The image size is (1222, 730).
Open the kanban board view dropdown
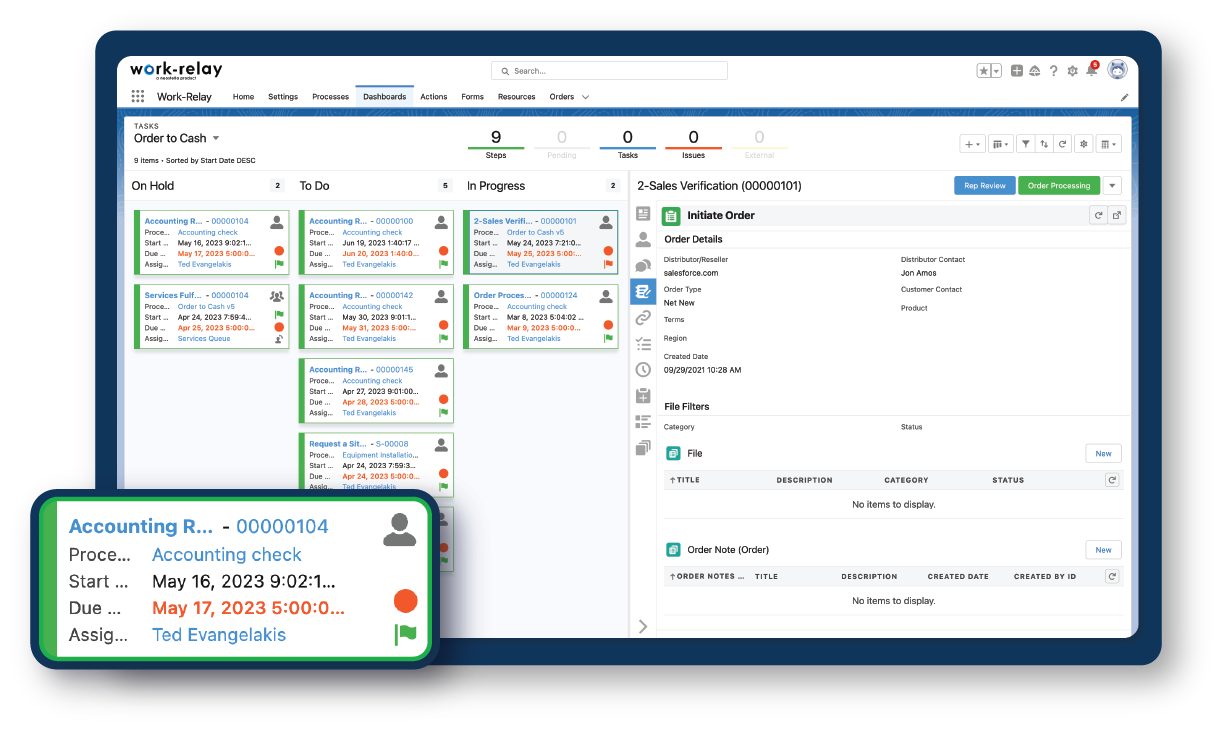pyautogui.click(x=1000, y=144)
